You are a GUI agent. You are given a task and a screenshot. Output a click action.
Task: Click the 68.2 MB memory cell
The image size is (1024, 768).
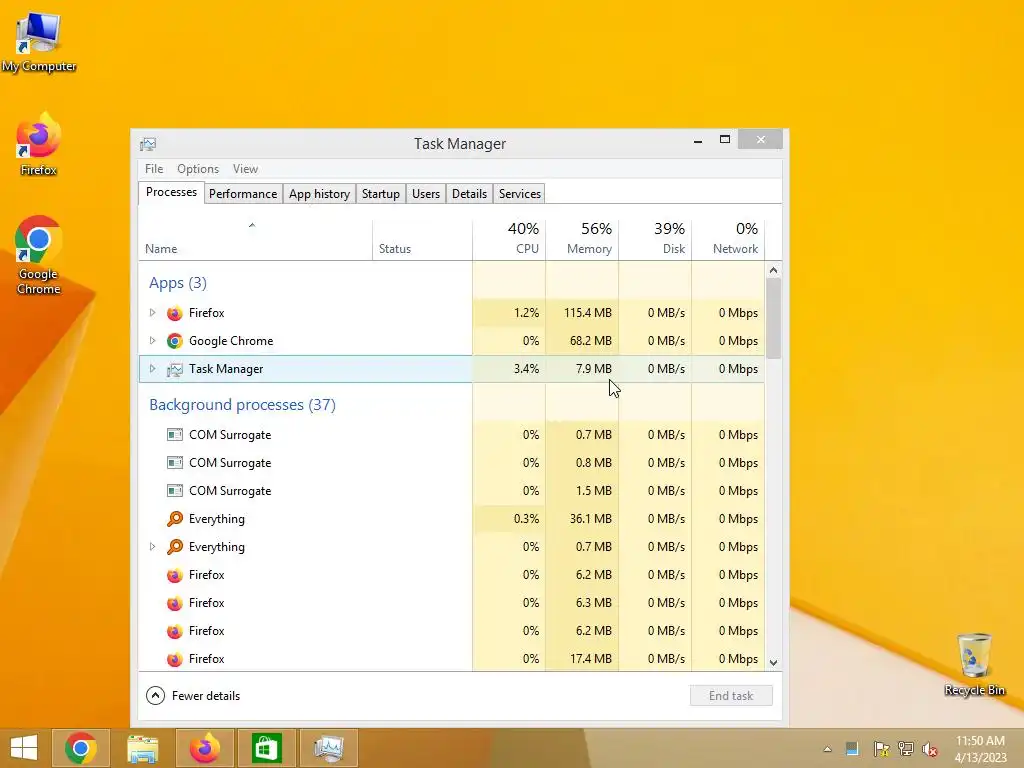tap(582, 341)
